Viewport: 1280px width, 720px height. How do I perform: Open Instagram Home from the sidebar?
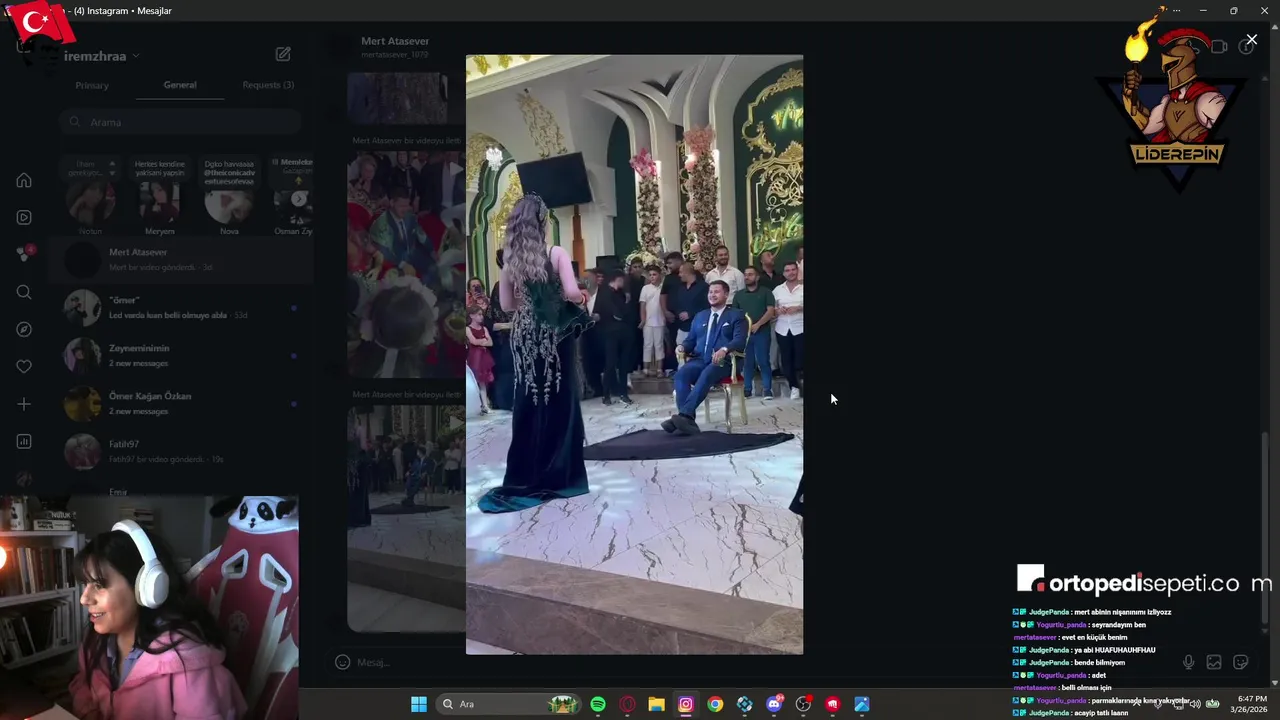point(24,180)
